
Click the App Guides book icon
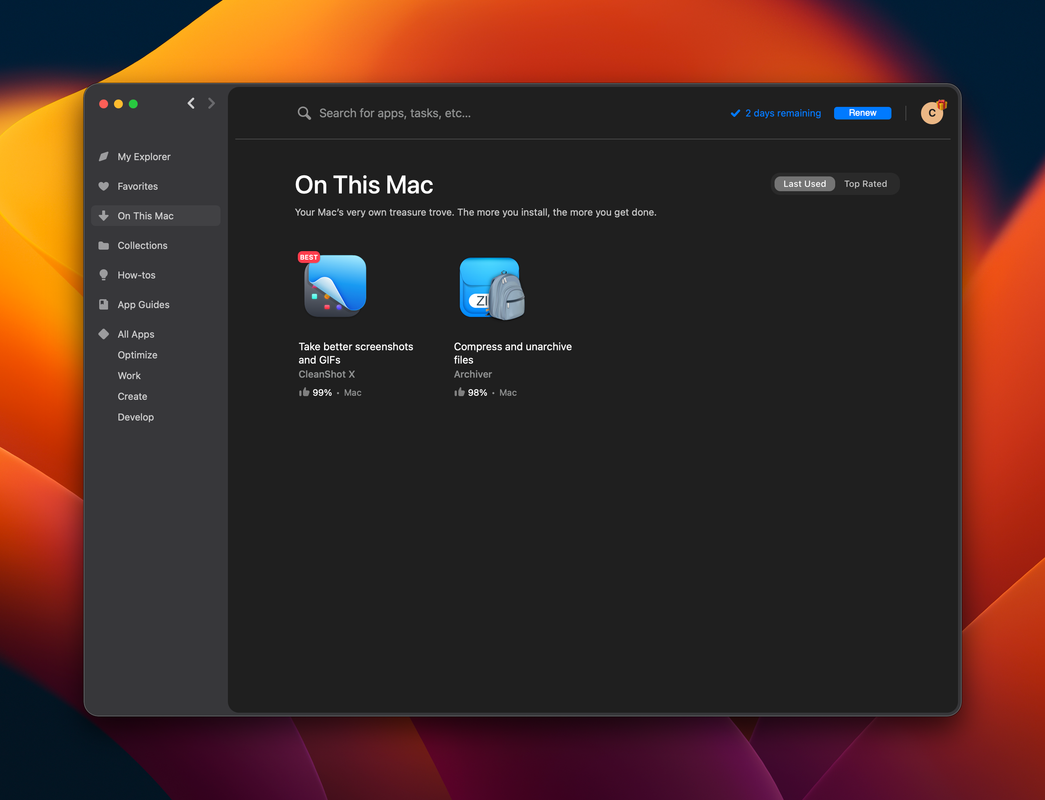coord(103,304)
